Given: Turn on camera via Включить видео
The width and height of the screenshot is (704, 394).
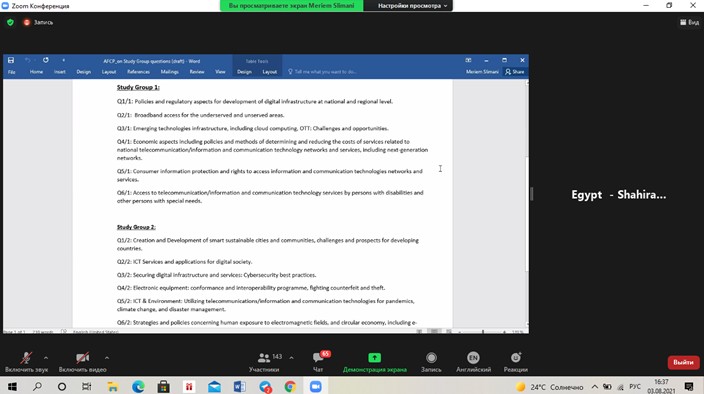Looking at the screenshot, I should [x=82, y=362].
